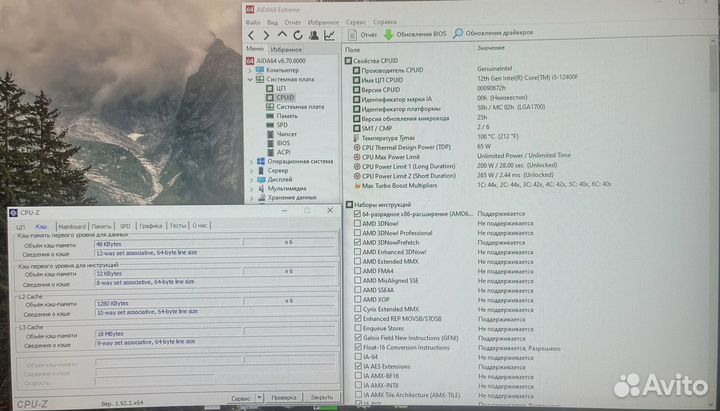The image size is (720, 411).
Task: Click the IA AES Extensions checkbox
Action: click(x=358, y=366)
